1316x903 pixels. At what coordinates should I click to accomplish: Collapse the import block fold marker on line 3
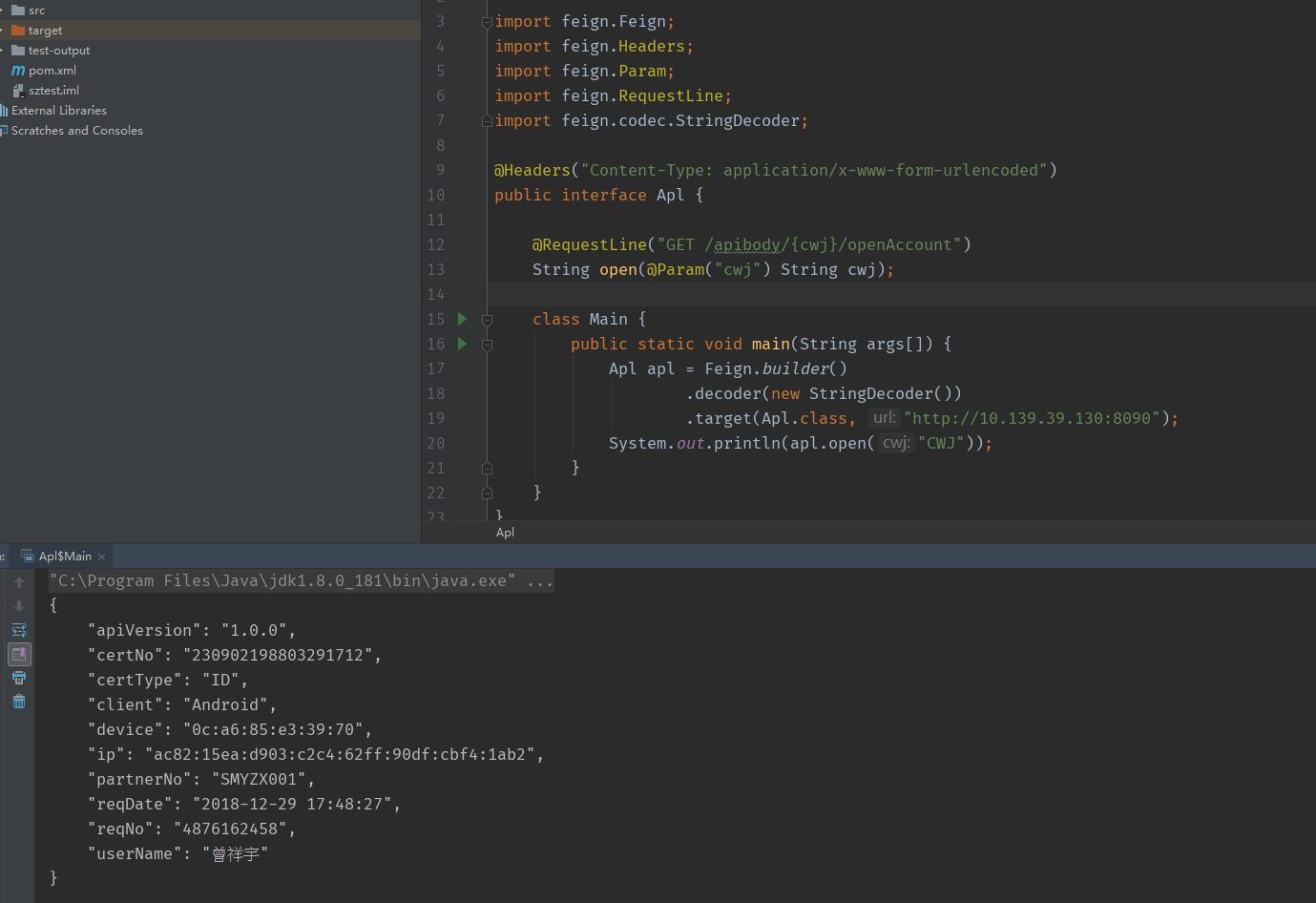pyautogui.click(x=487, y=22)
